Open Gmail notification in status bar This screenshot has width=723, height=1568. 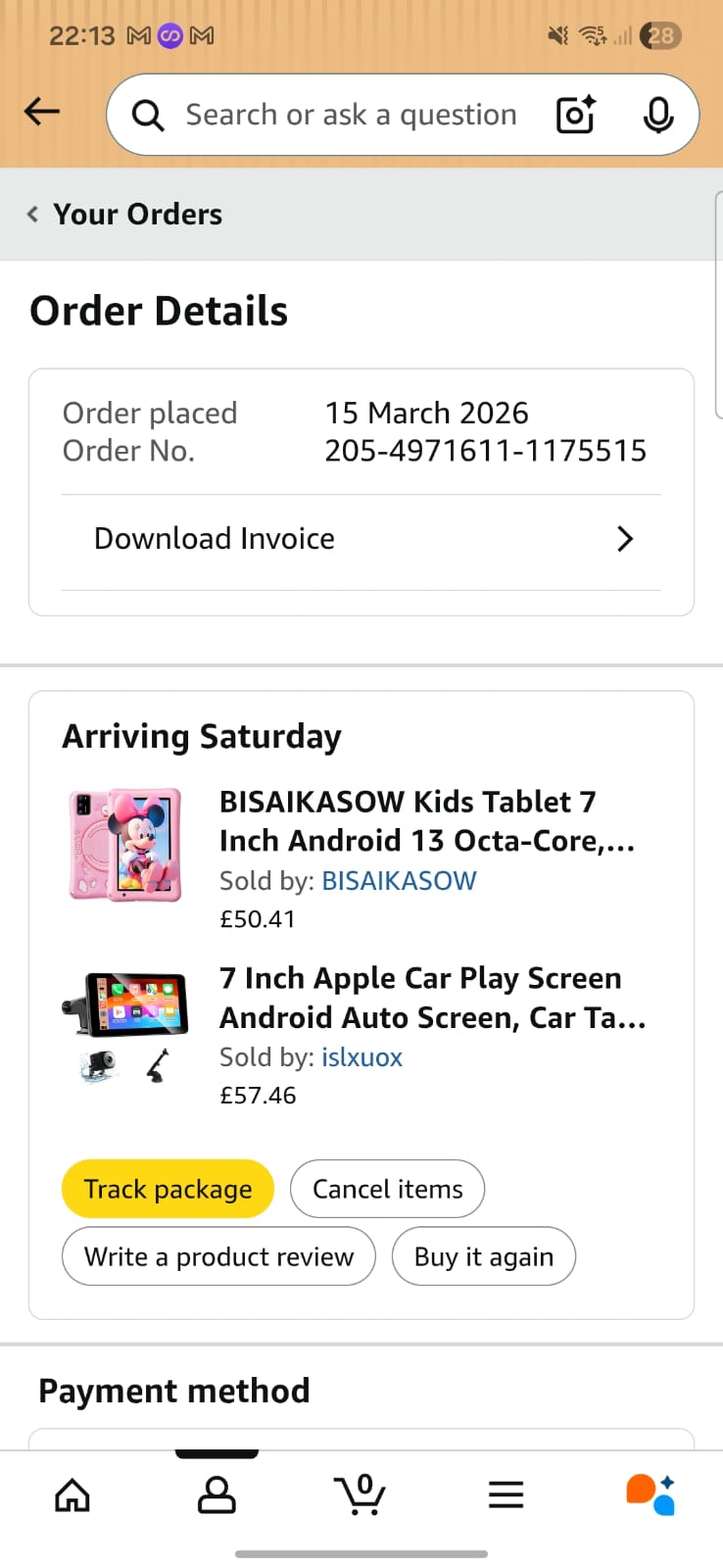[x=139, y=36]
